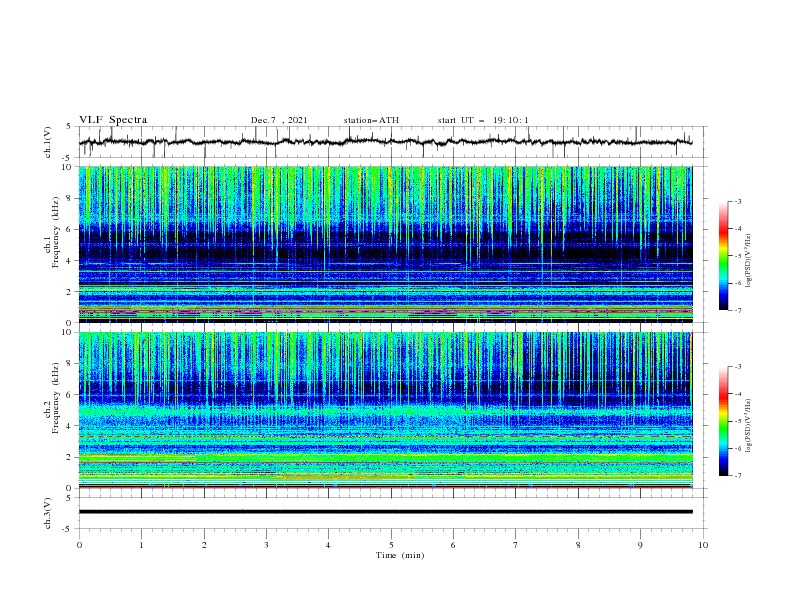Select the ch.1 voltage waveform trace
Viewport: 792px width, 612px height.
[385, 142]
